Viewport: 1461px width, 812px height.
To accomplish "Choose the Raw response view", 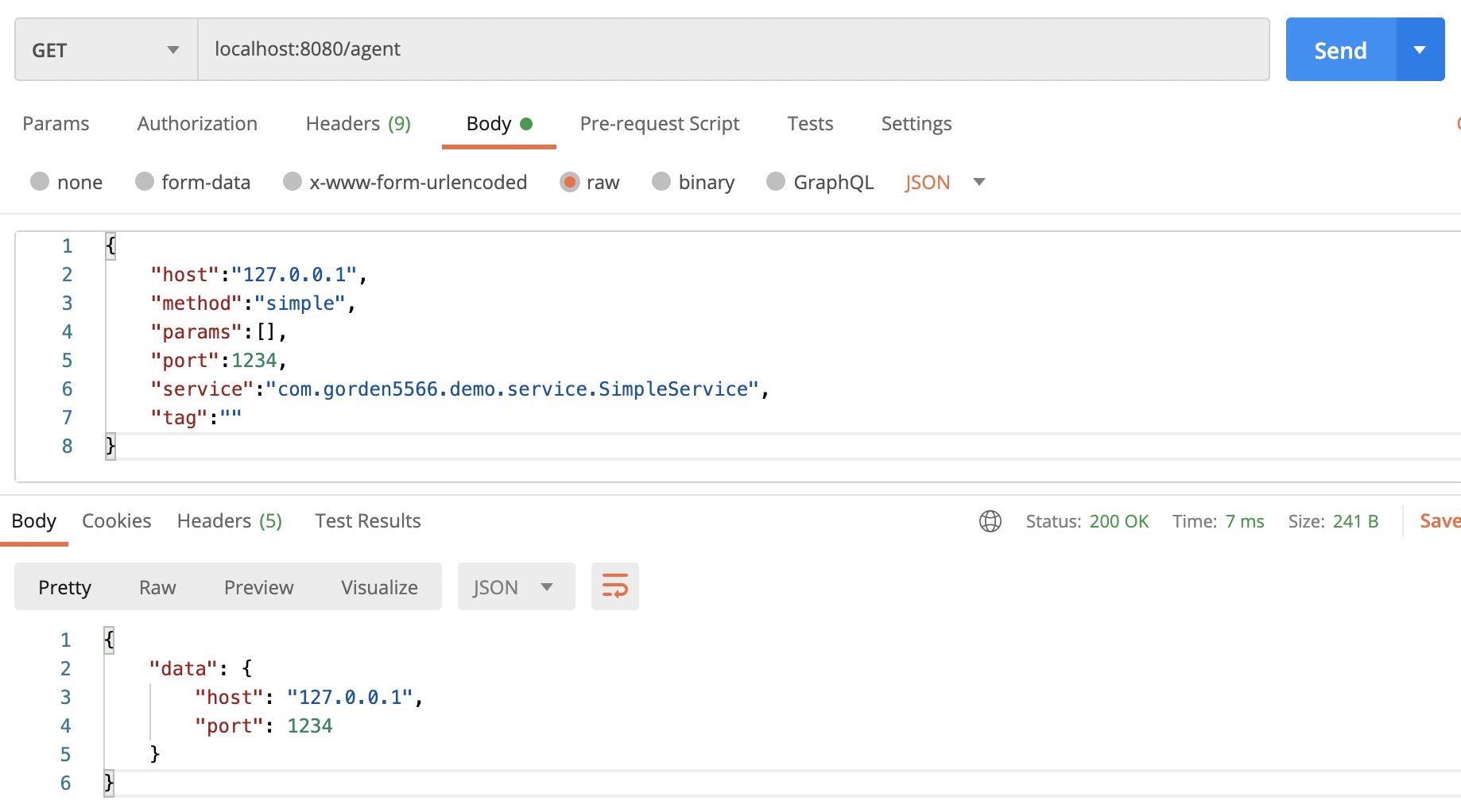I will point(157,587).
